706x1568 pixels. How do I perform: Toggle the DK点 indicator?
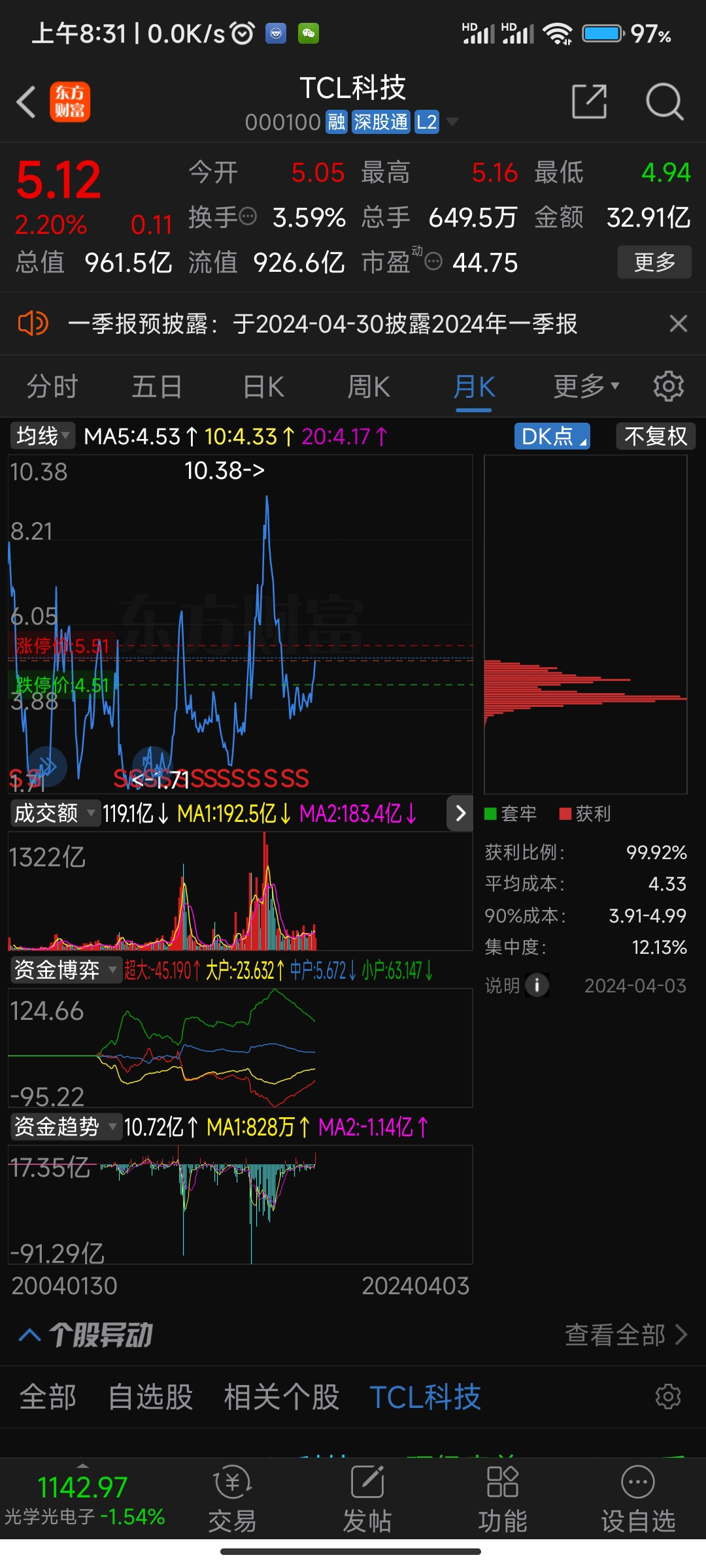(552, 436)
